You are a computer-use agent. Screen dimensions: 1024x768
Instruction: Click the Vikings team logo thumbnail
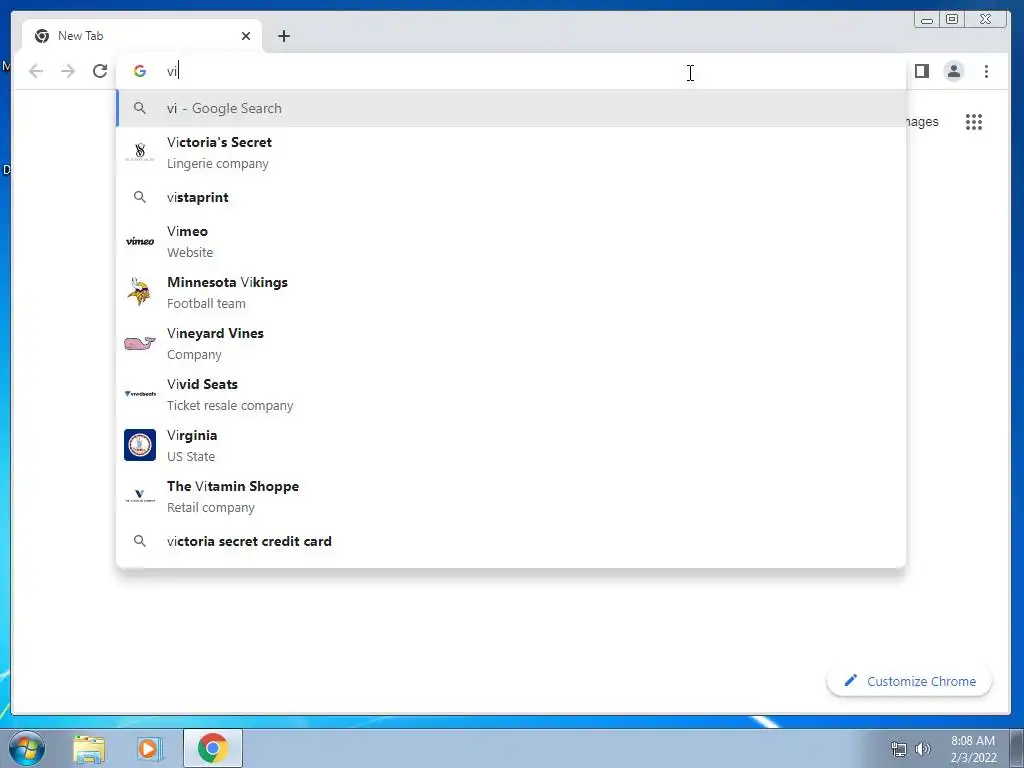(x=140, y=292)
